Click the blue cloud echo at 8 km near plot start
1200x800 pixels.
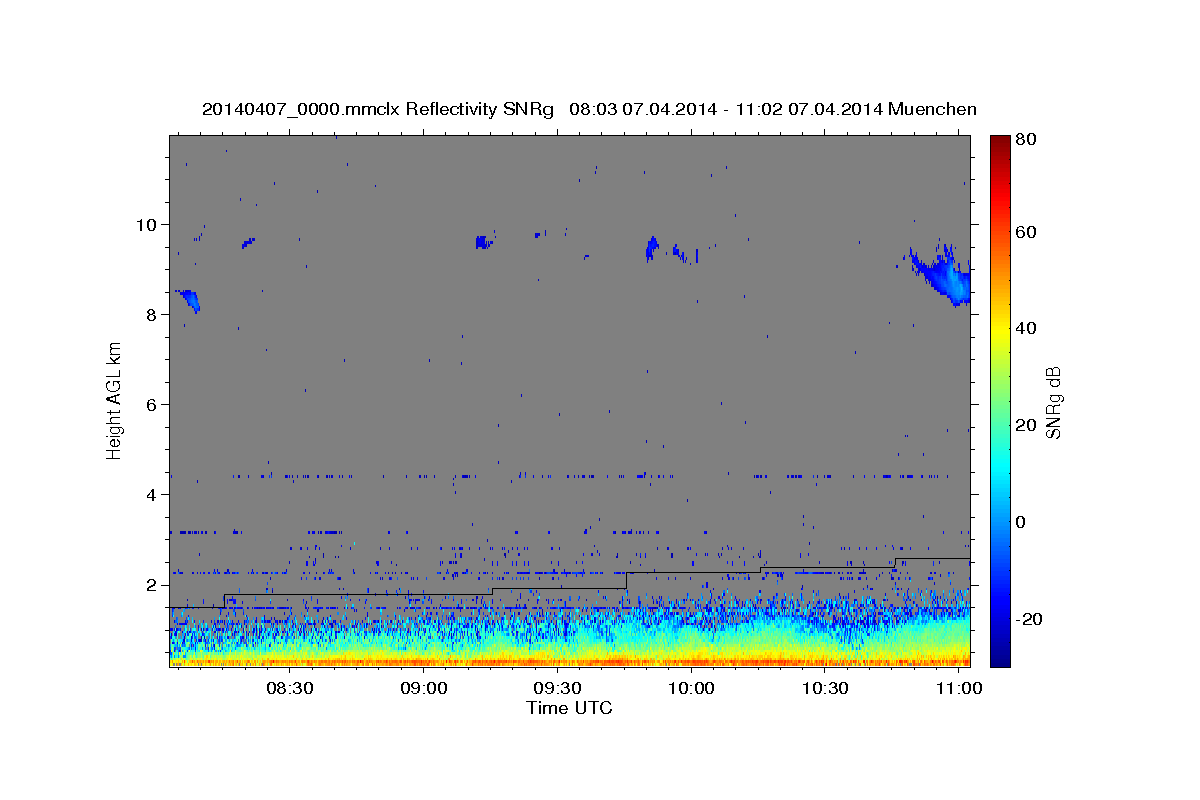pos(188,299)
